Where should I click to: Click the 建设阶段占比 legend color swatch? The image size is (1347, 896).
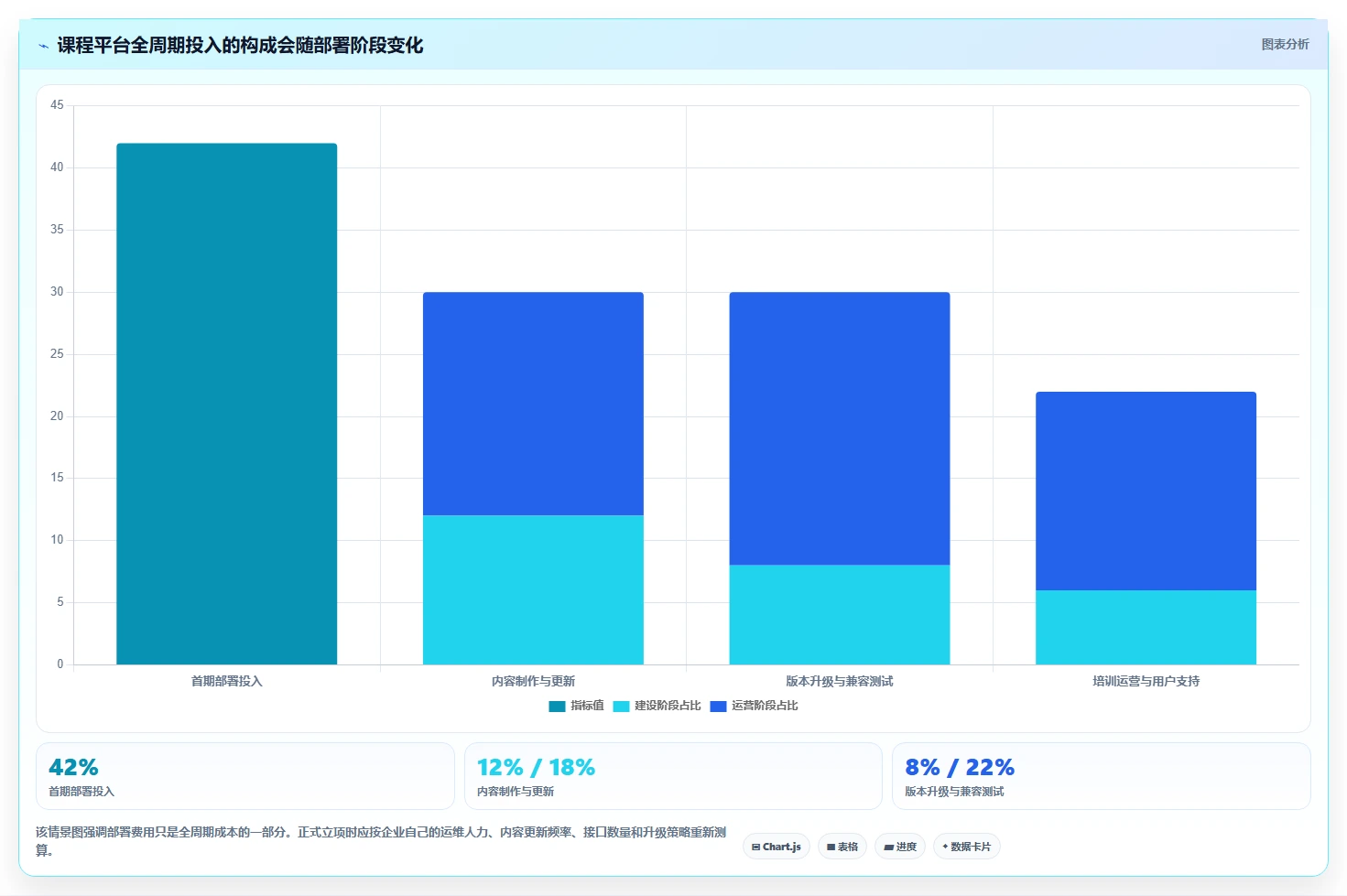(x=621, y=706)
